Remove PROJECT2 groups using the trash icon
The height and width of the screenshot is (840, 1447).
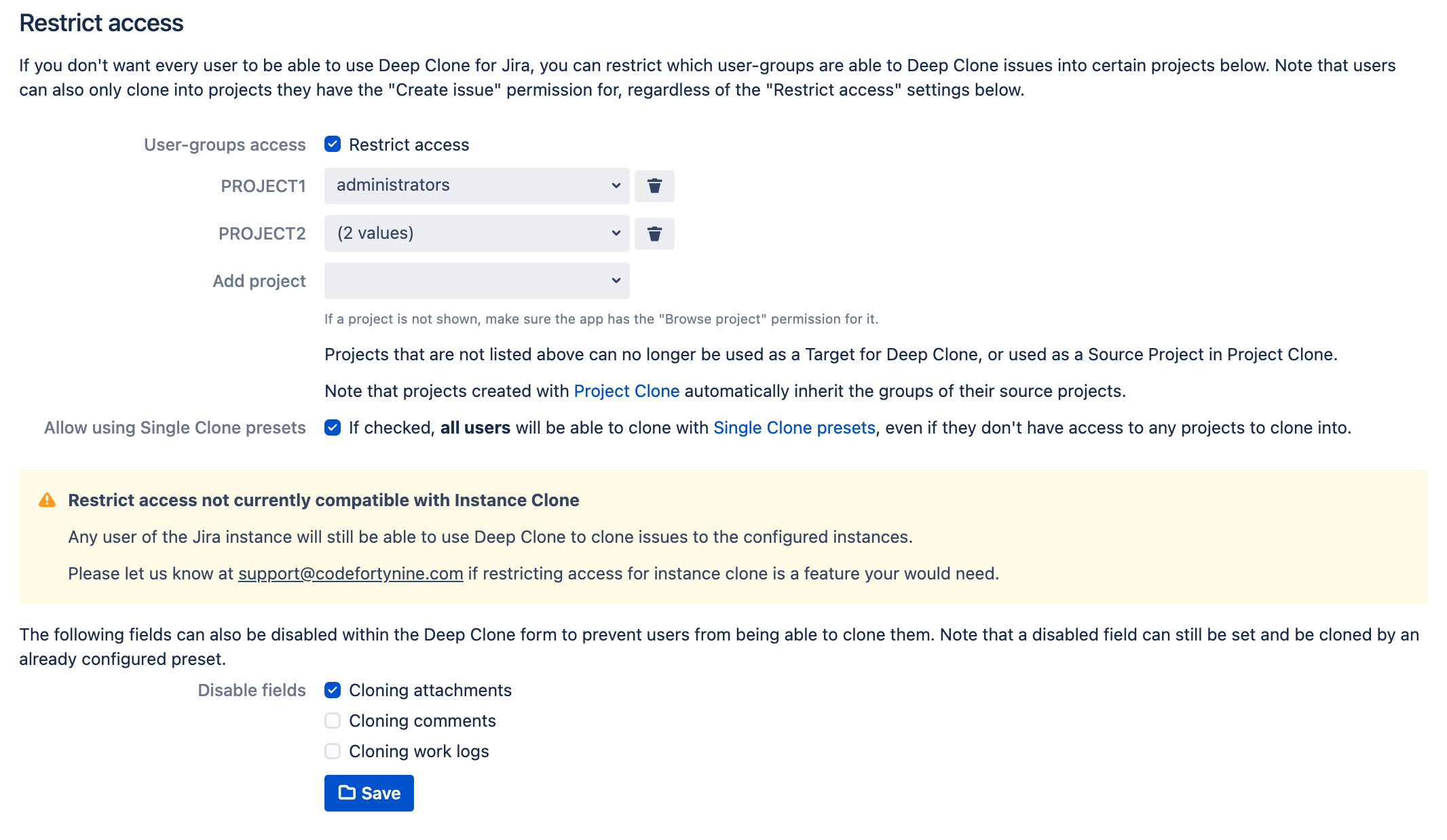[x=654, y=233]
